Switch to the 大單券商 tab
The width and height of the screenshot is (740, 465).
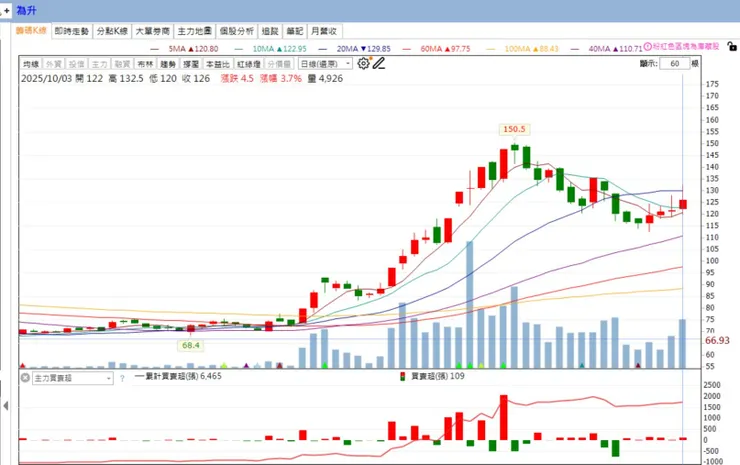click(x=152, y=31)
